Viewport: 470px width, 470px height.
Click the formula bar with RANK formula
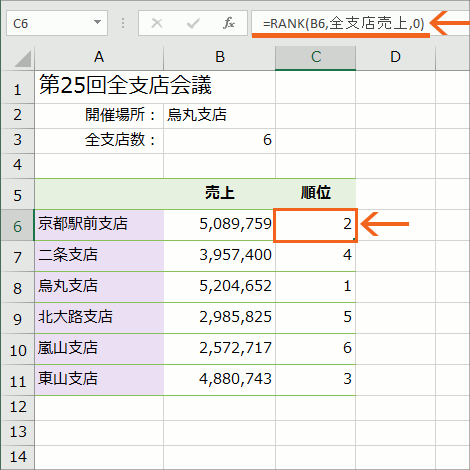pos(360,23)
